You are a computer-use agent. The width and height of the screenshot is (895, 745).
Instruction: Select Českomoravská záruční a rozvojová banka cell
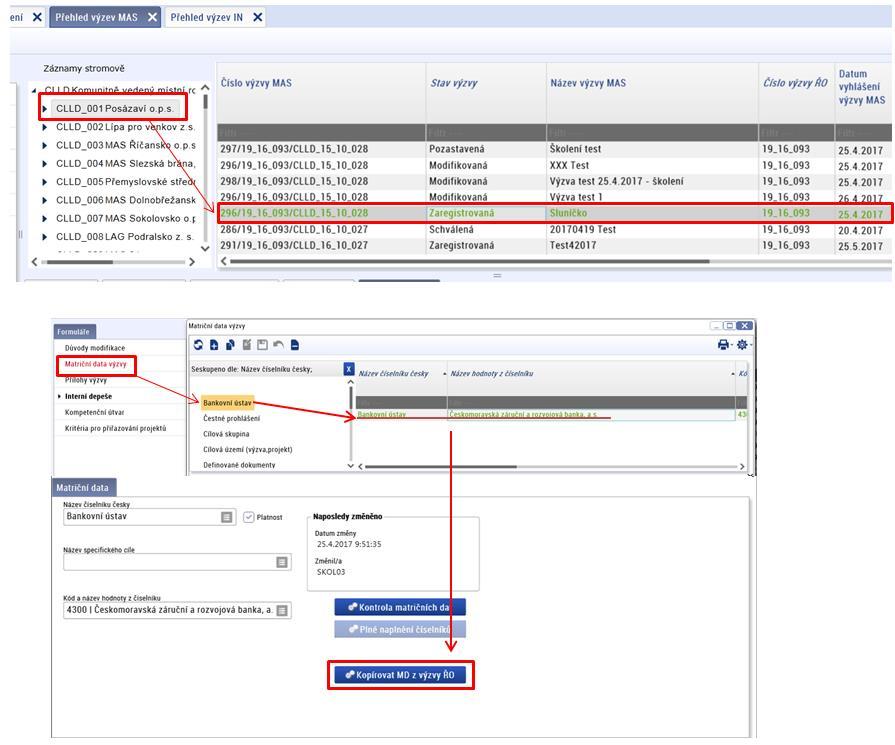[x=591, y=414]
